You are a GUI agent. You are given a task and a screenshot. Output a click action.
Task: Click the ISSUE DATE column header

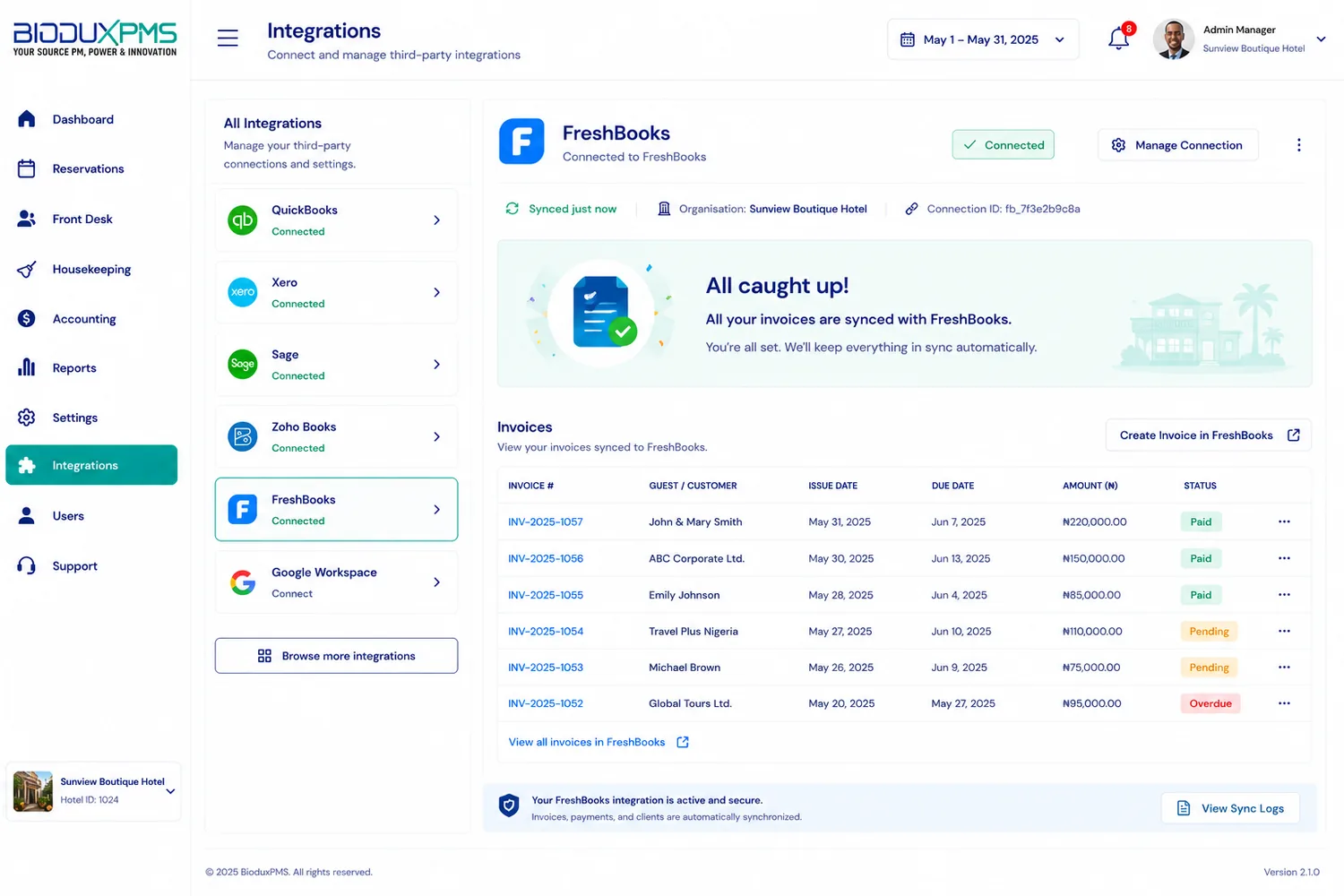(832, 486)
